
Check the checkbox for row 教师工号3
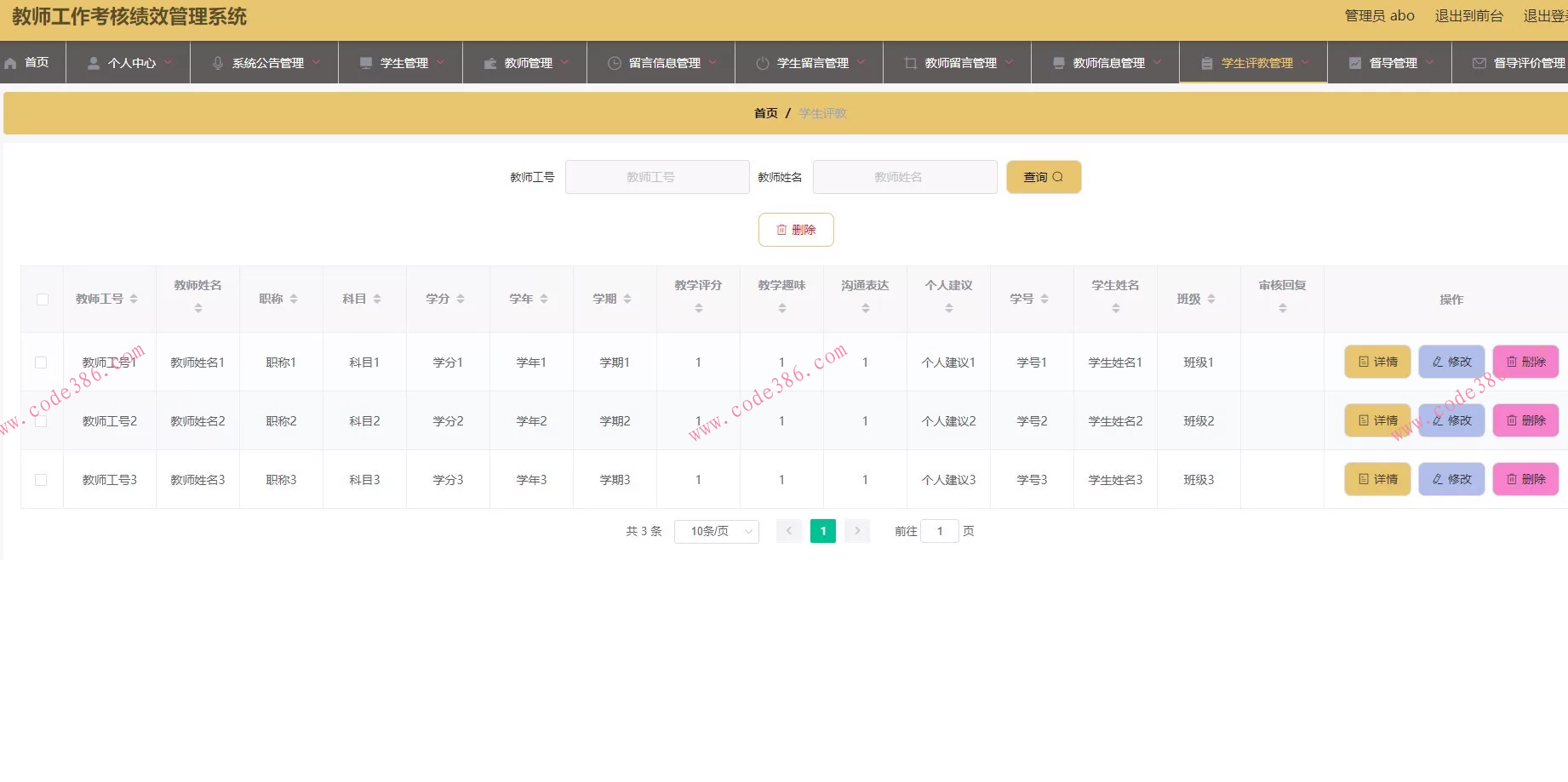(x=42, y=479)
